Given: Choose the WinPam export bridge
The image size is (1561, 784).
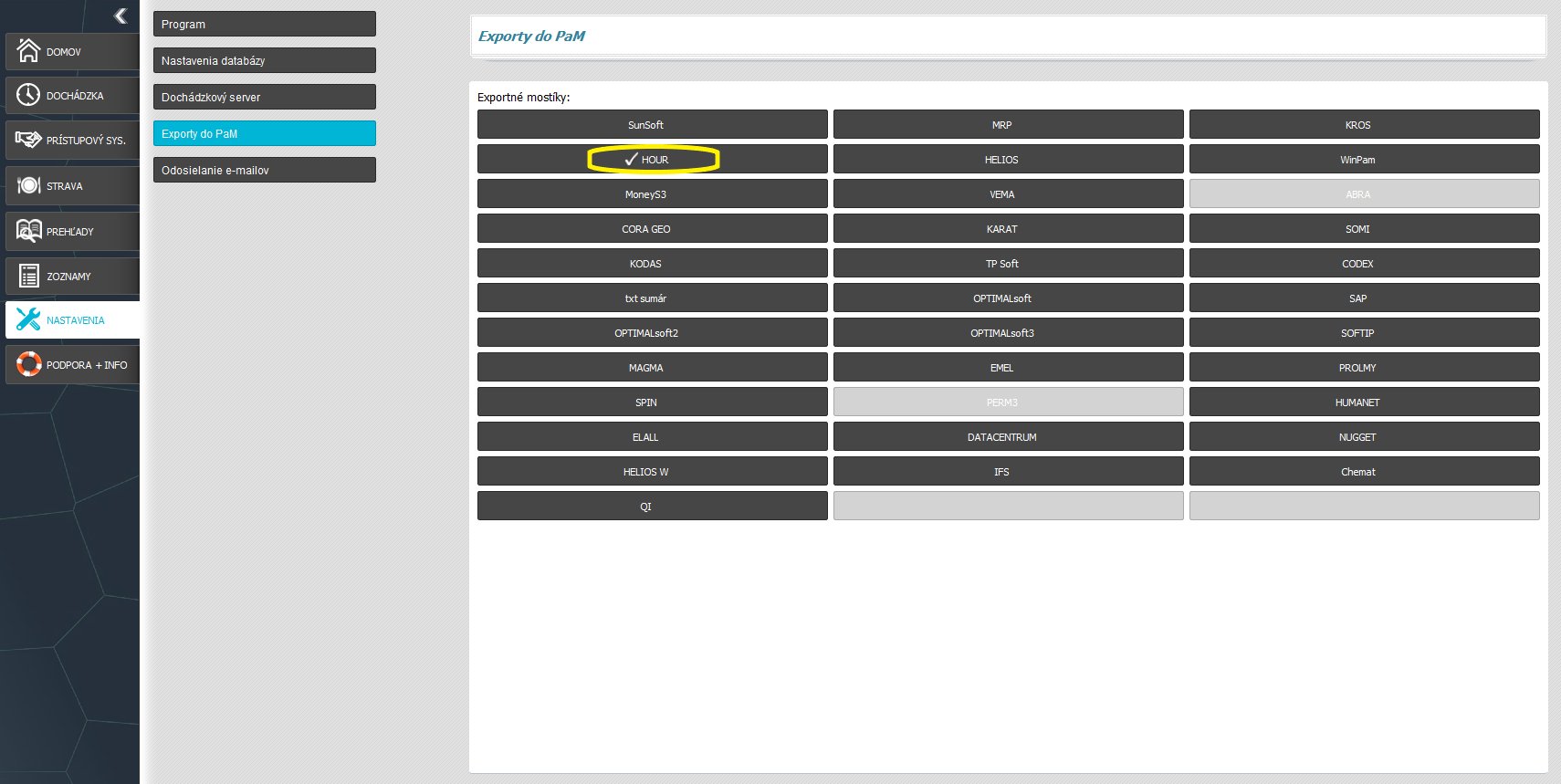Looking at the screenshot, I should tap(1365, 159).
